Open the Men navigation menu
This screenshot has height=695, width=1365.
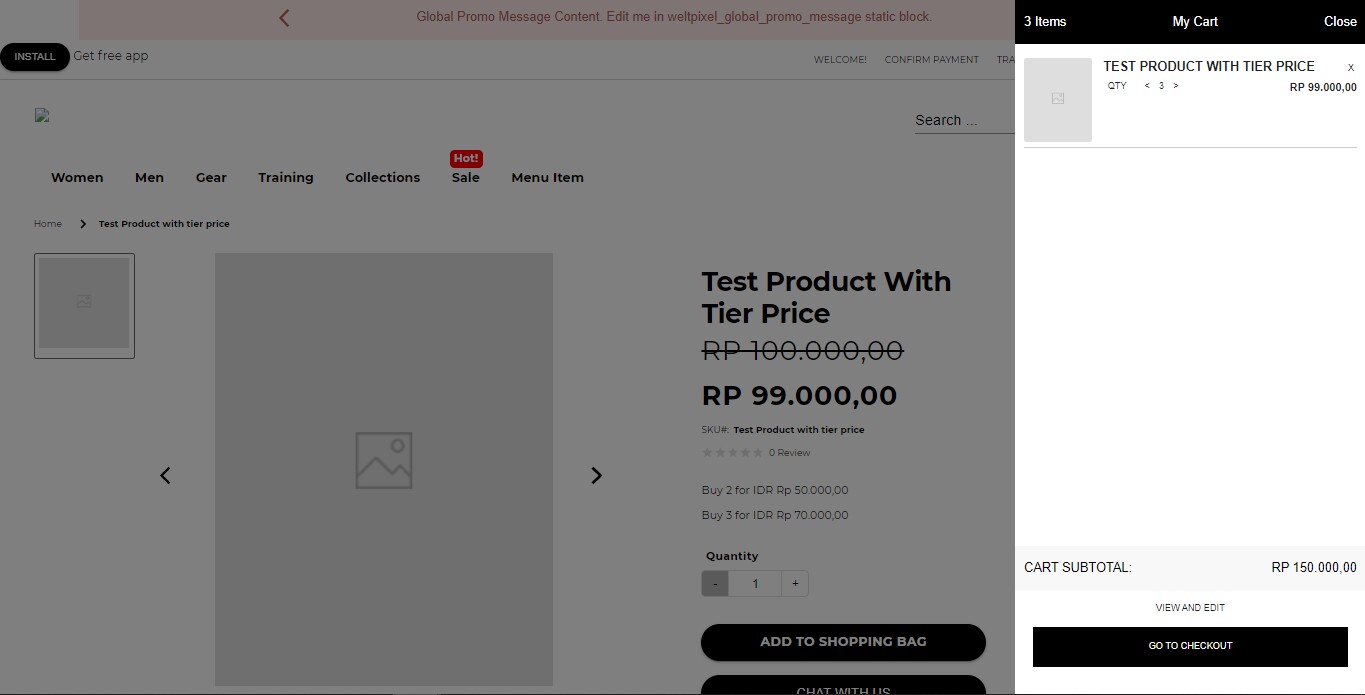pyautogui.click(x=149, y=177)
